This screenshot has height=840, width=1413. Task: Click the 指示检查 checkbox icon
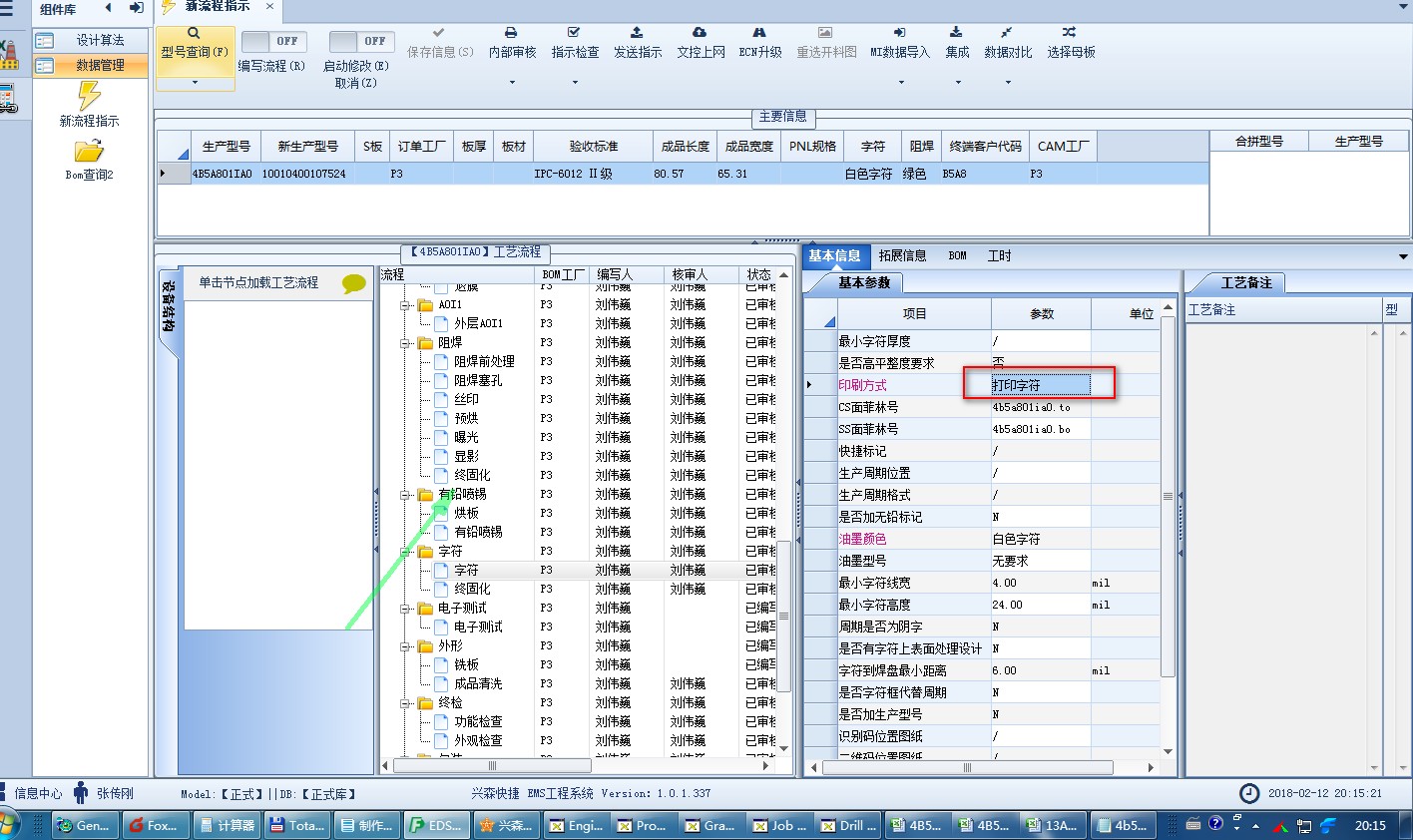tap(574, 33)
